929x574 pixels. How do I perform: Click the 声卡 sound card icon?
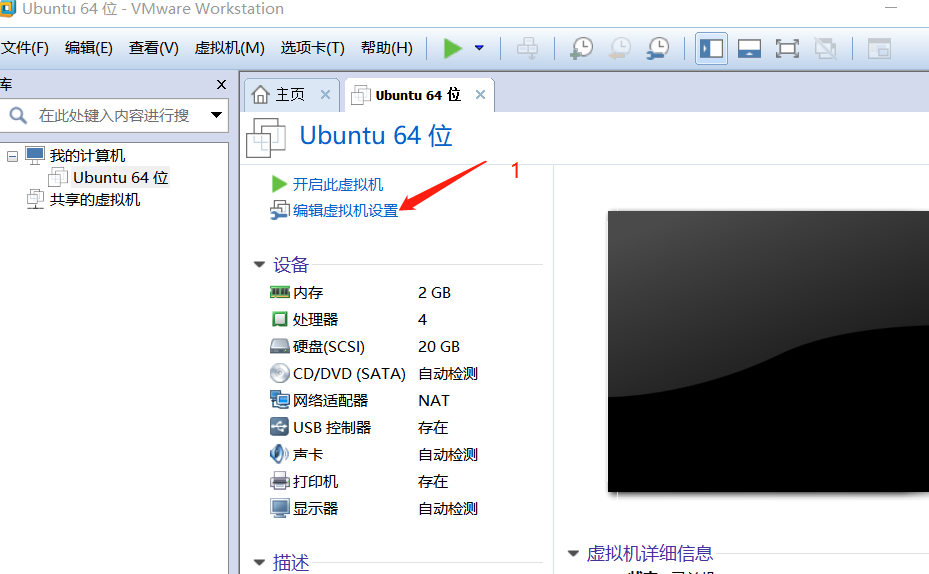pyautogui.click(x=280, y=454)
